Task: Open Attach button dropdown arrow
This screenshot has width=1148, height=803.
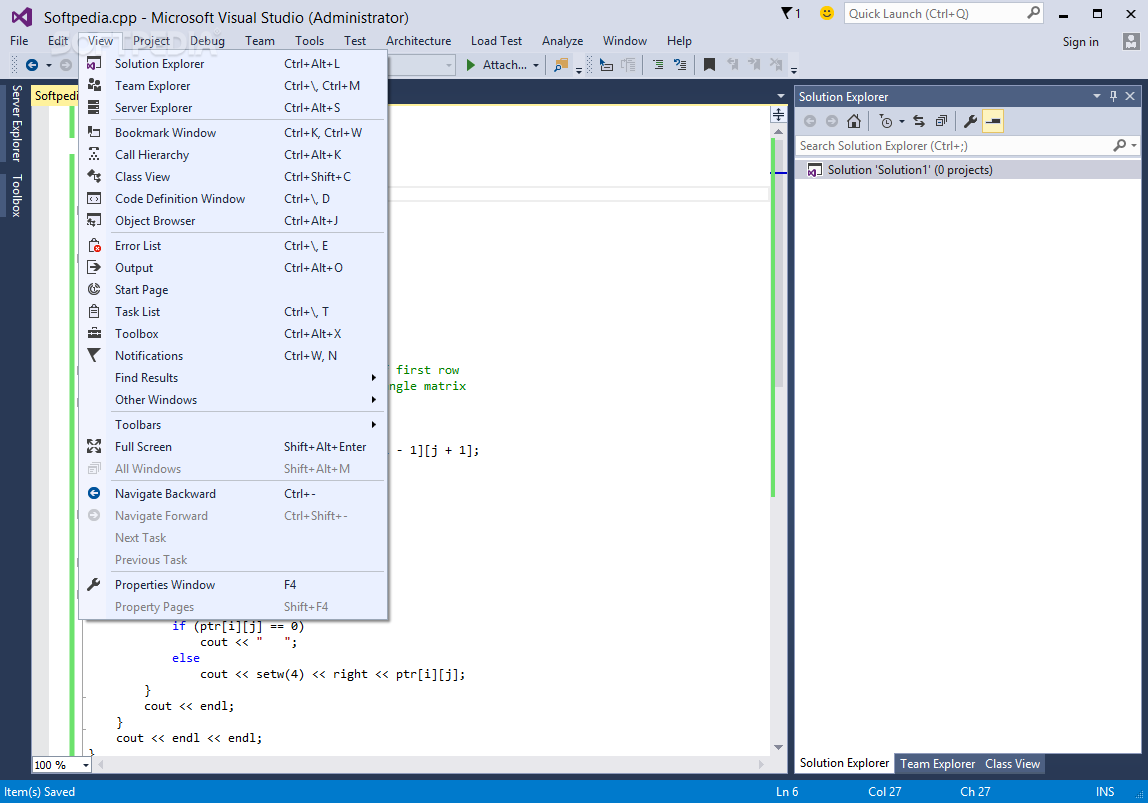Action: [x=536, y=65]
